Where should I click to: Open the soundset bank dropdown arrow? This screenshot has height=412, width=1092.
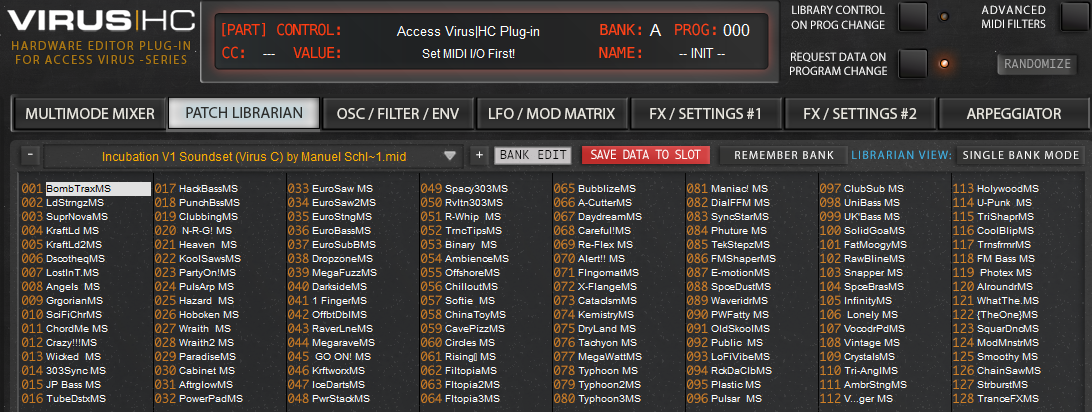[x=450, y=156]
